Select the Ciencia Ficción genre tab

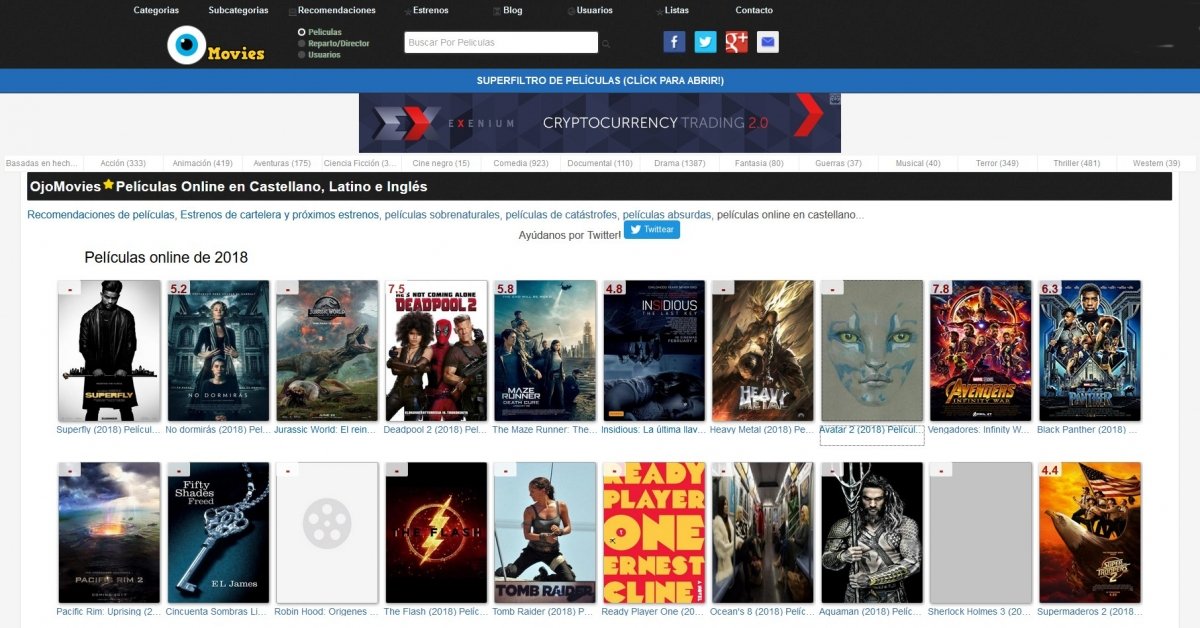(361, 163)
